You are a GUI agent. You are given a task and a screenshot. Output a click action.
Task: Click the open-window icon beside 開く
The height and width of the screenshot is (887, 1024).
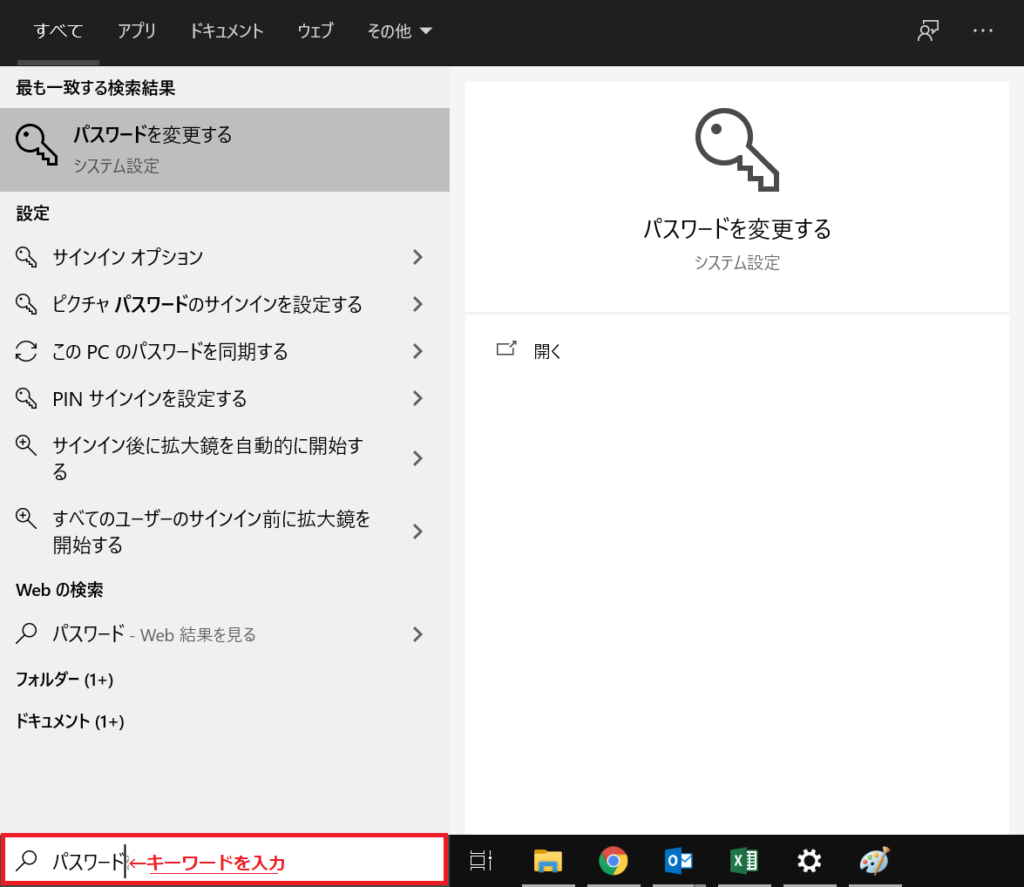tap(506, 349)
